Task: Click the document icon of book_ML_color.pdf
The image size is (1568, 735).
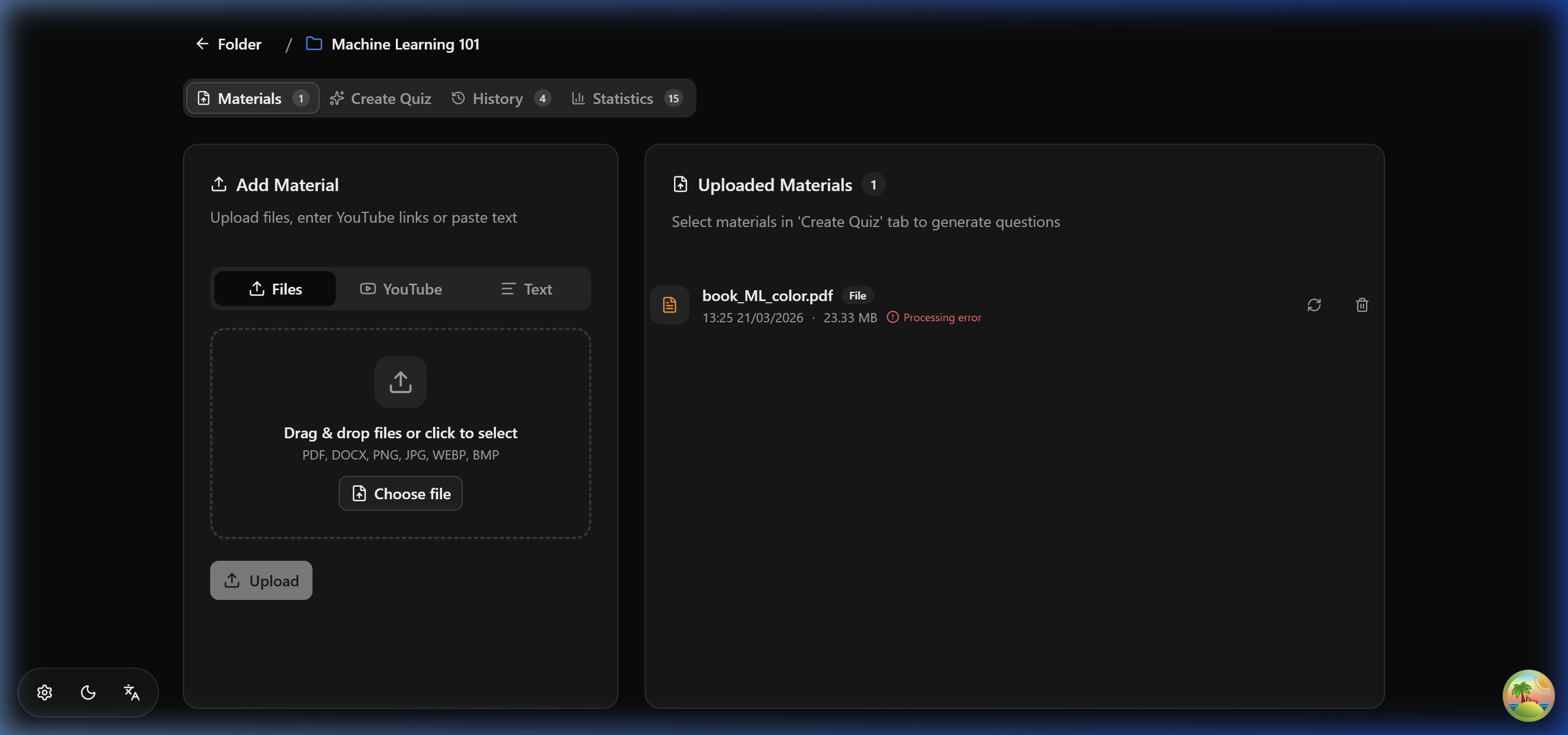Action: (670, 305)
